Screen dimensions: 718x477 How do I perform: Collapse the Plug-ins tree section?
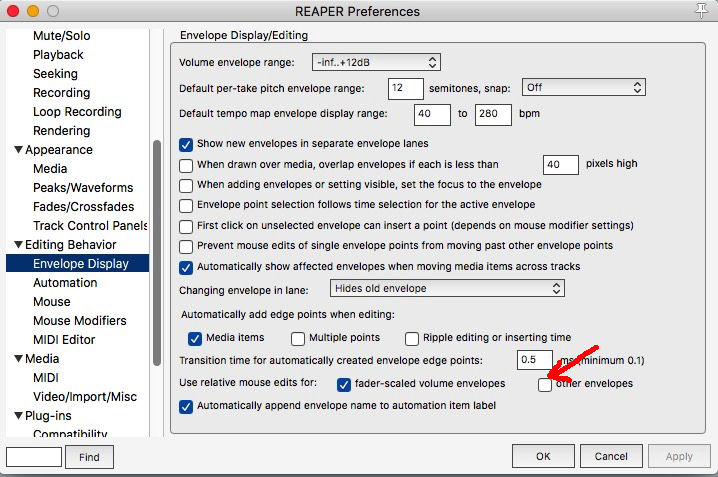point(18,416)
